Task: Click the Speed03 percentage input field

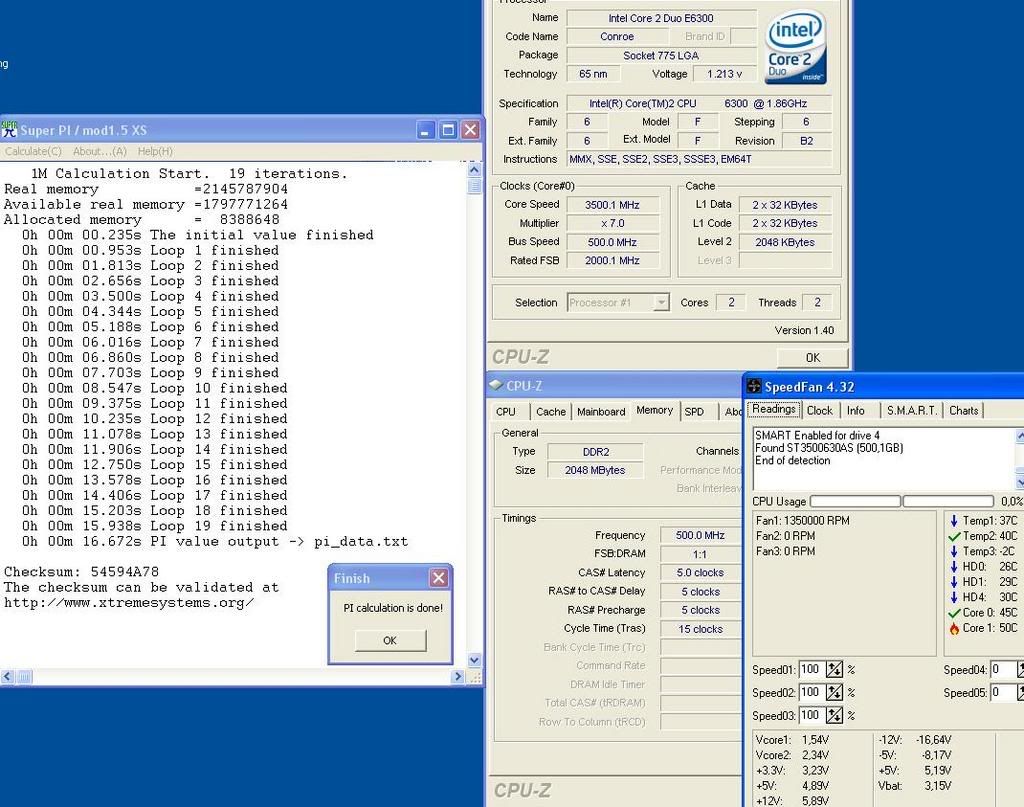Action: 812,715
